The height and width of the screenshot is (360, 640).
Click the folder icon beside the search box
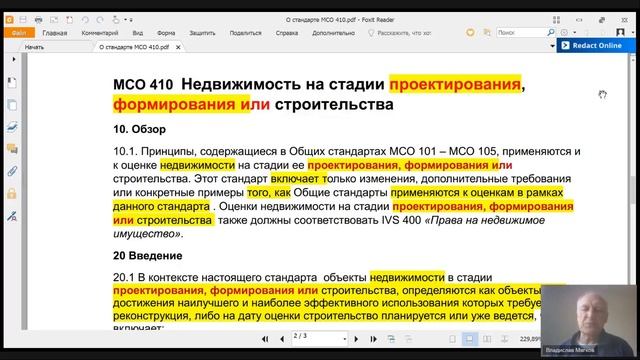487,32
